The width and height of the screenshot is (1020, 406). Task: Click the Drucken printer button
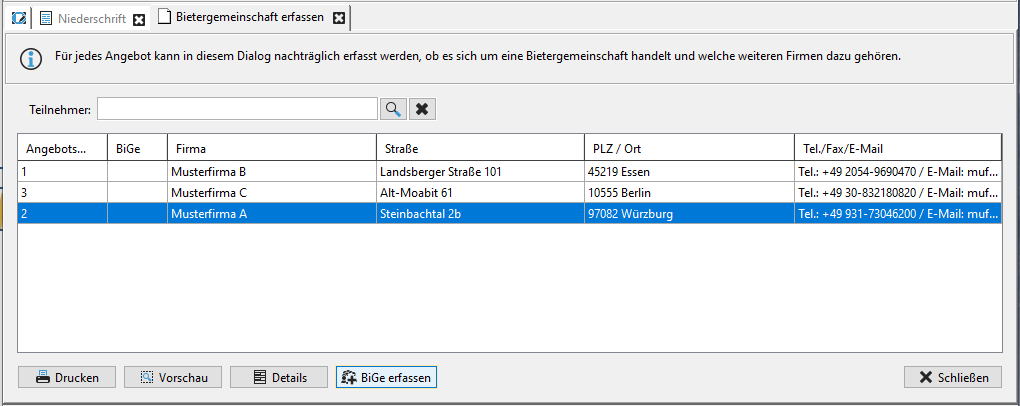click(x=67, y=377)
